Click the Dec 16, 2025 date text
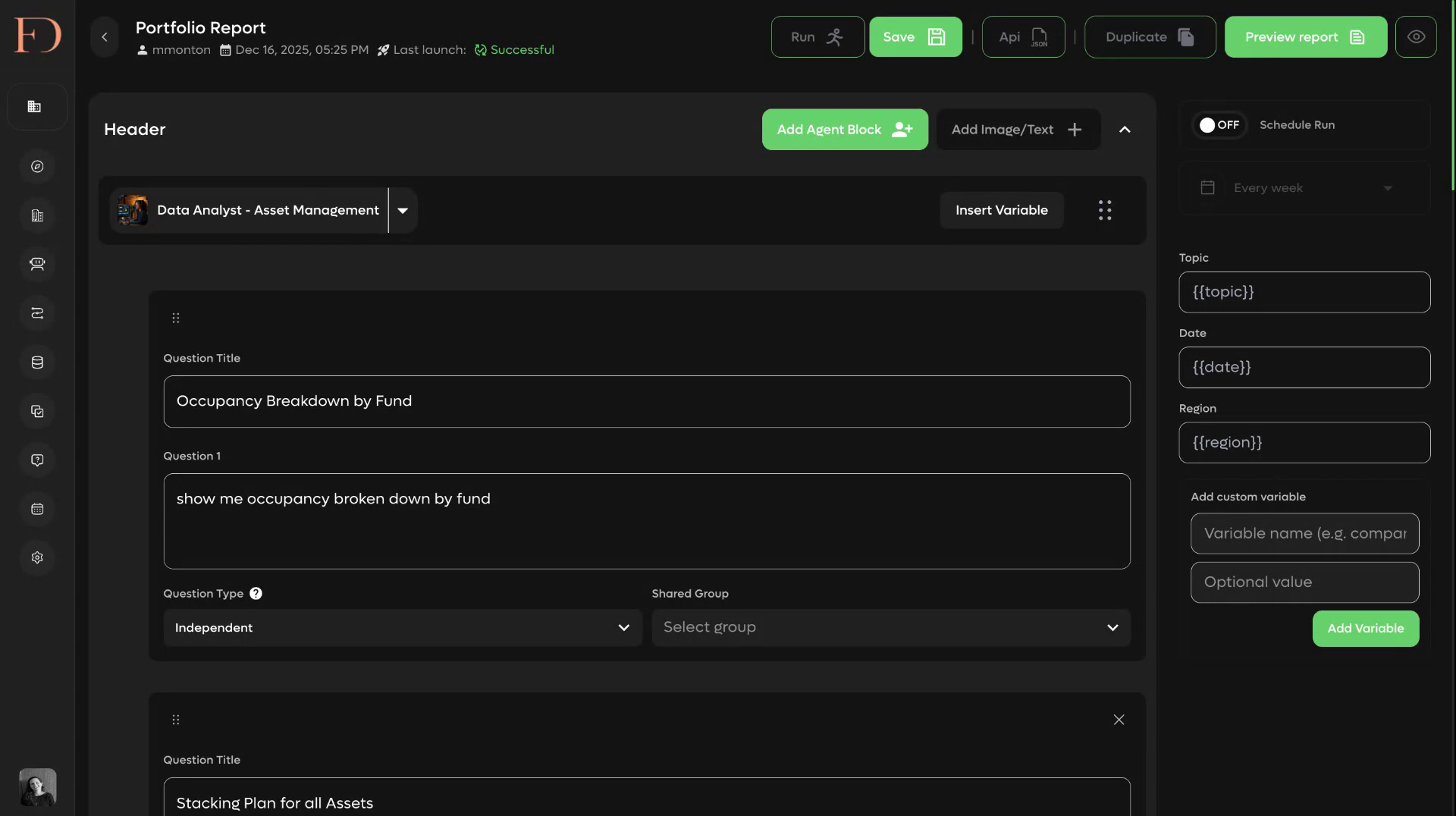 tap(302, 50)
